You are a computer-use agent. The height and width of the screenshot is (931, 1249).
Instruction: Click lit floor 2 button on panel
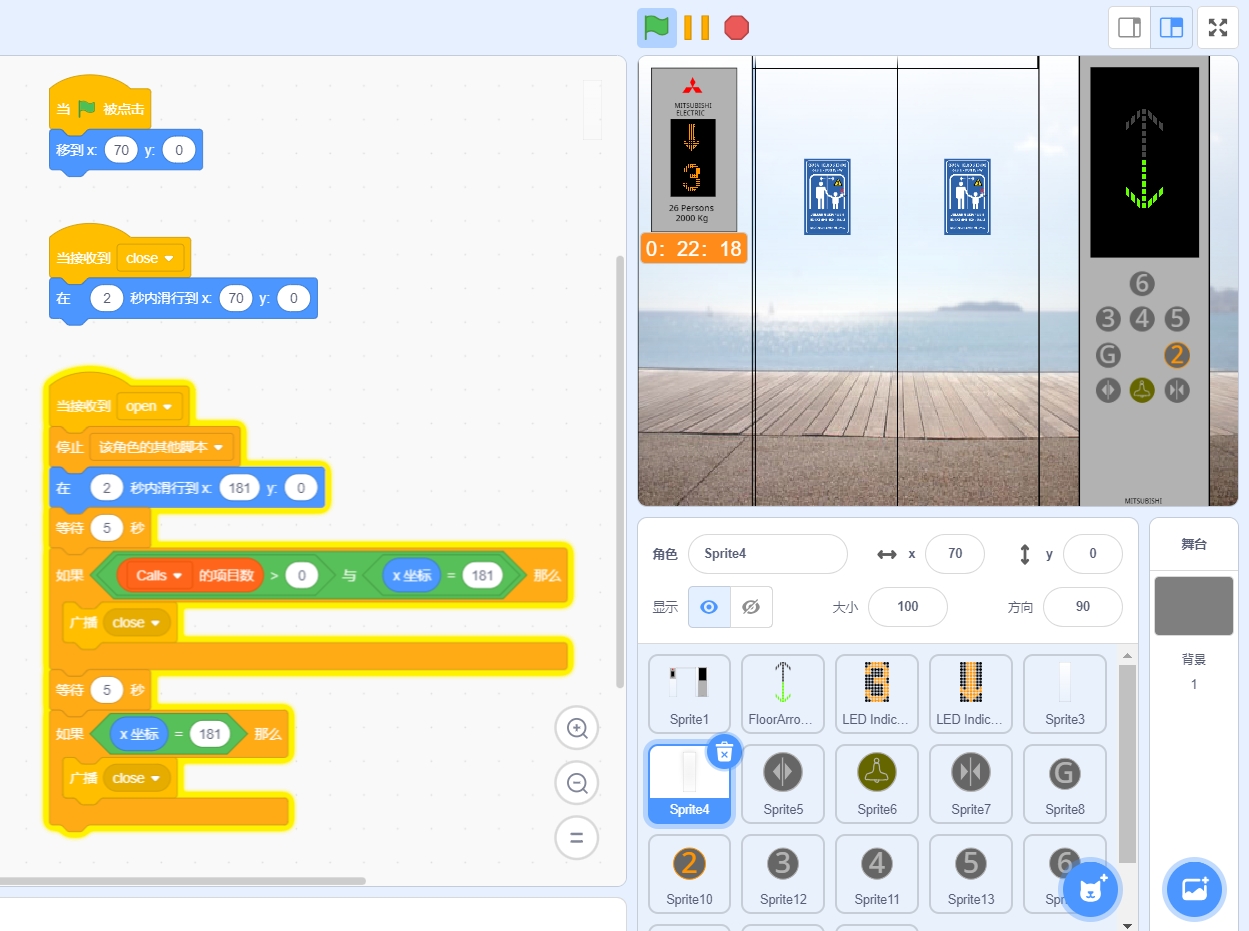[x=1177, y=355]
